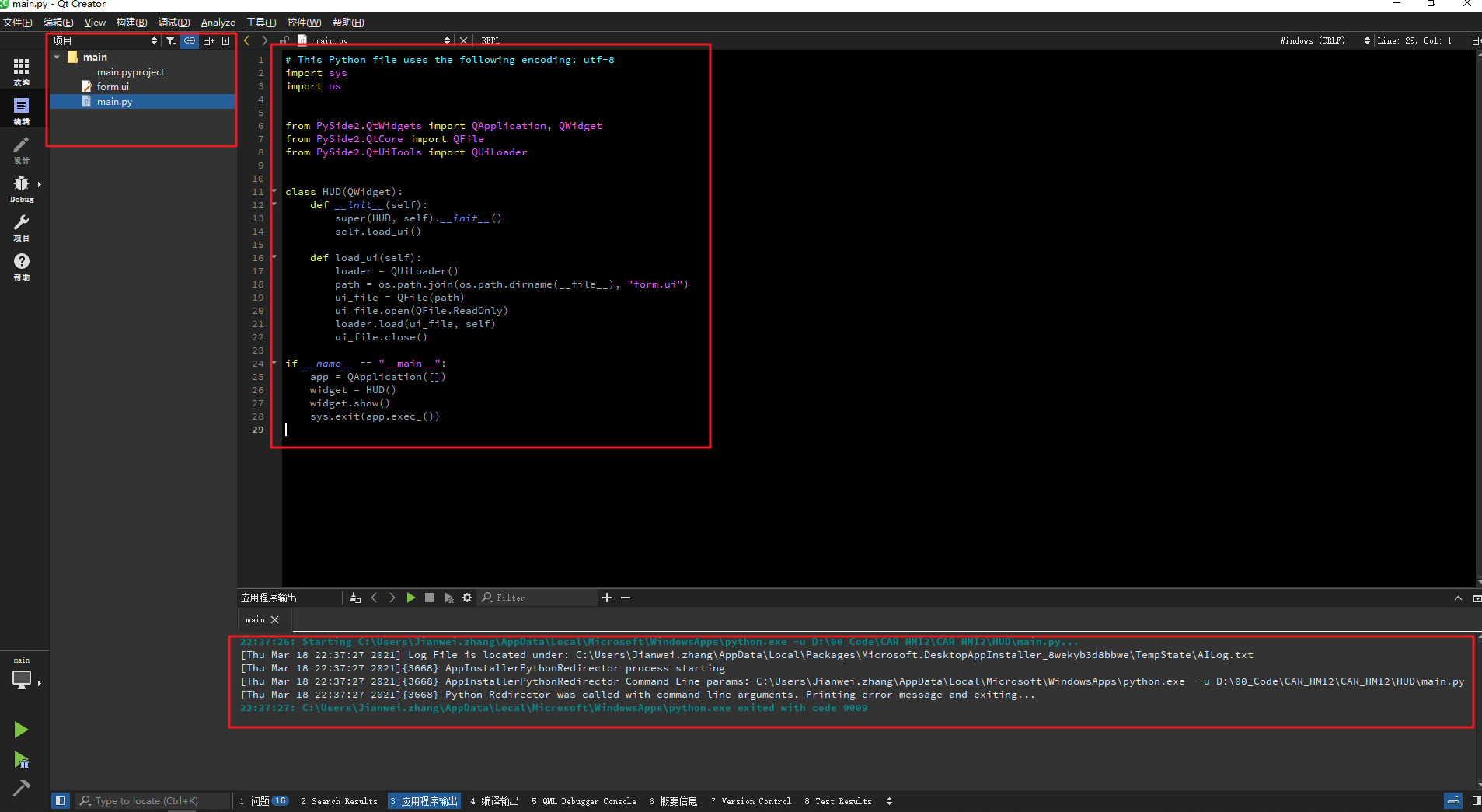The image size is (1482, 812).
Task: Open the Welcome mode in the sidebar
Action: pos(22,71)
